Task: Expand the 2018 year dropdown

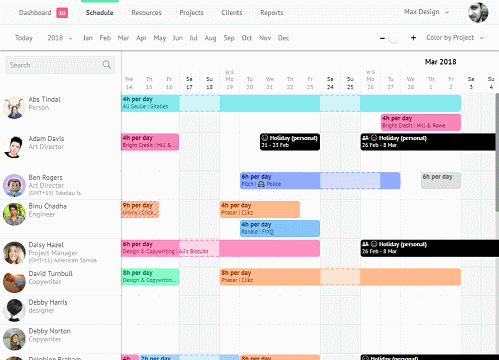Action: coord(60,38)
